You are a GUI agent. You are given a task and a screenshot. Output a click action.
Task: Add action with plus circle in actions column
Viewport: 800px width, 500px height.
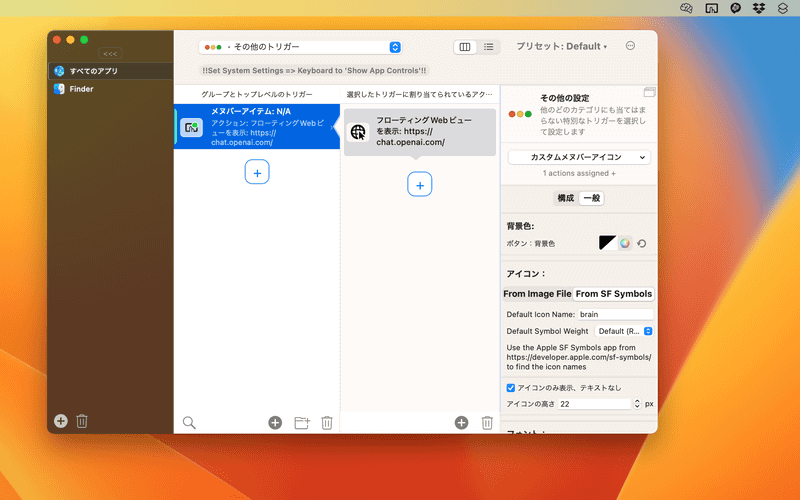click(461, 422)
